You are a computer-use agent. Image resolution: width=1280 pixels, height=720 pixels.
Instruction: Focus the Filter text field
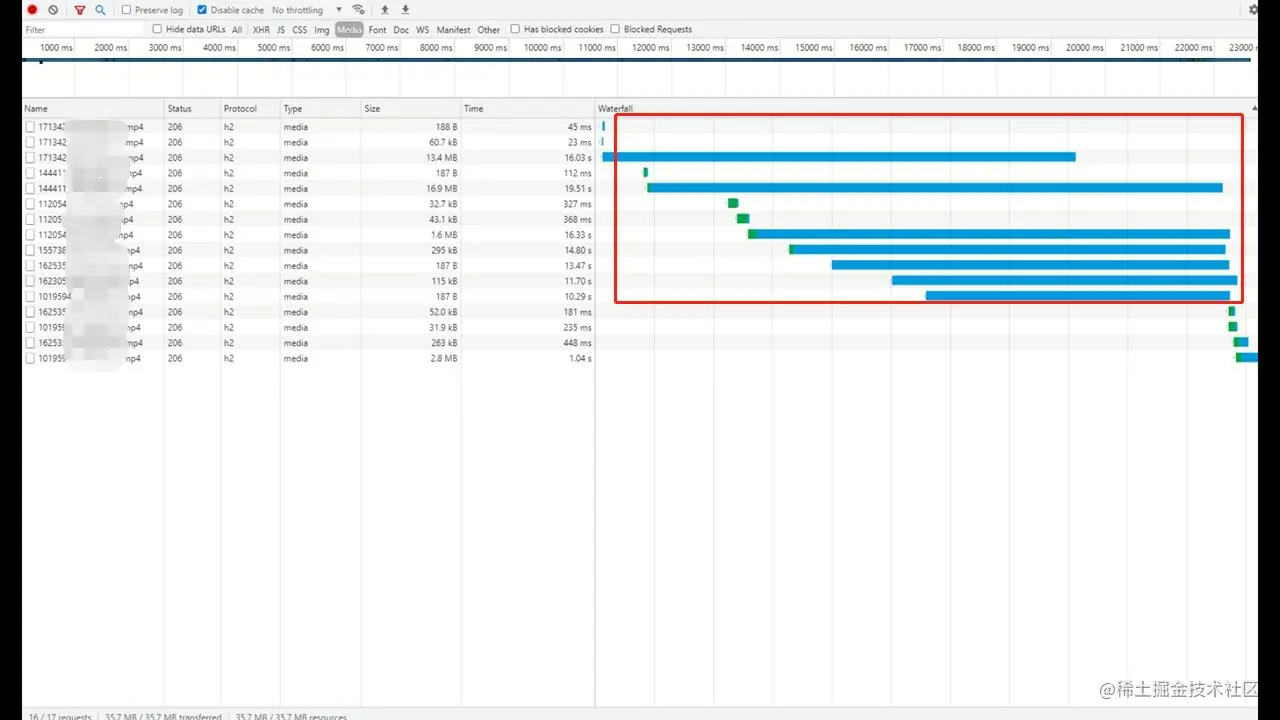click(85, 30)
